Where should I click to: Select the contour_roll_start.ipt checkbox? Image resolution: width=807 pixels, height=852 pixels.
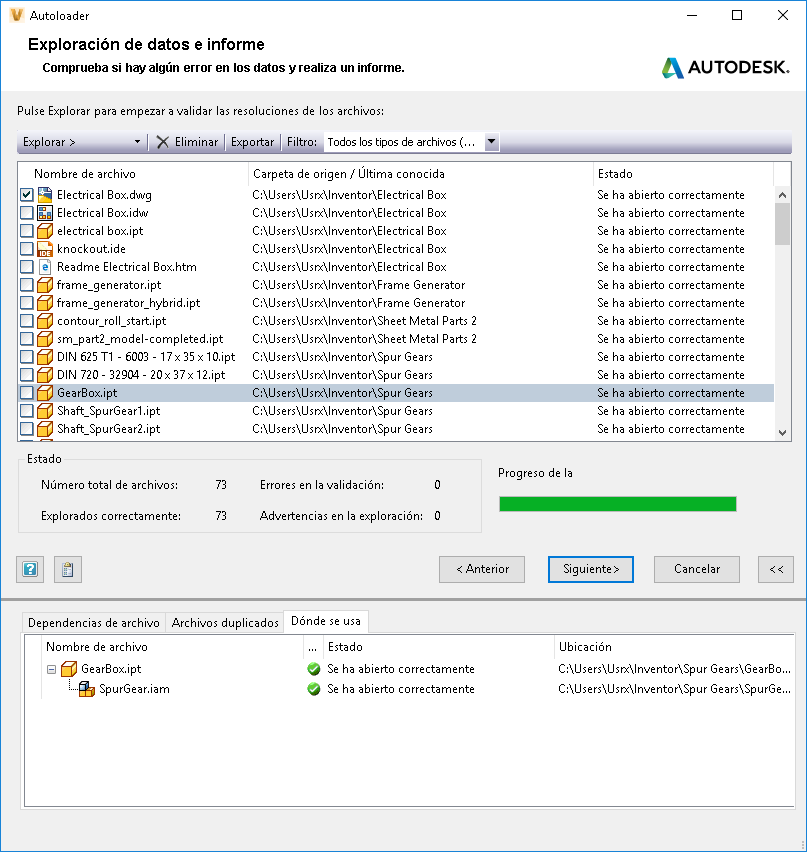pos(27,321)
